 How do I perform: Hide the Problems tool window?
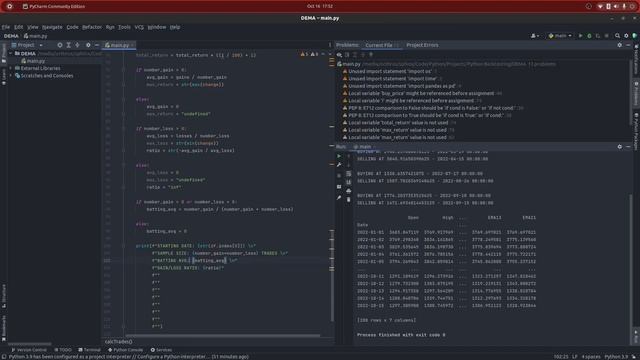[x=628, y=45]
